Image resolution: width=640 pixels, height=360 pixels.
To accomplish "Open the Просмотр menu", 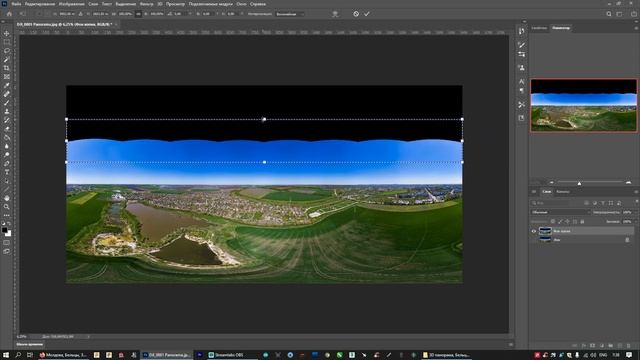I will 175,4.
